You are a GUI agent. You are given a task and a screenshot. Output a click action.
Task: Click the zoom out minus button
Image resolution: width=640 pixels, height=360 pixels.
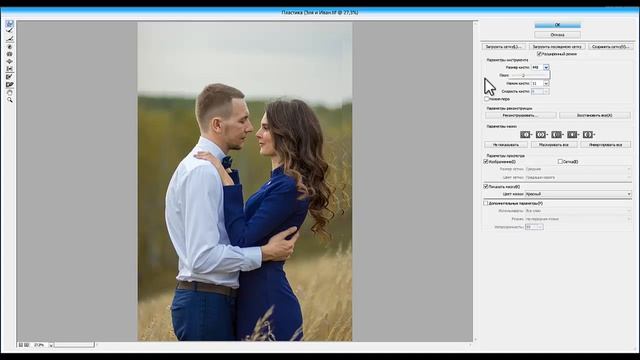21,345
